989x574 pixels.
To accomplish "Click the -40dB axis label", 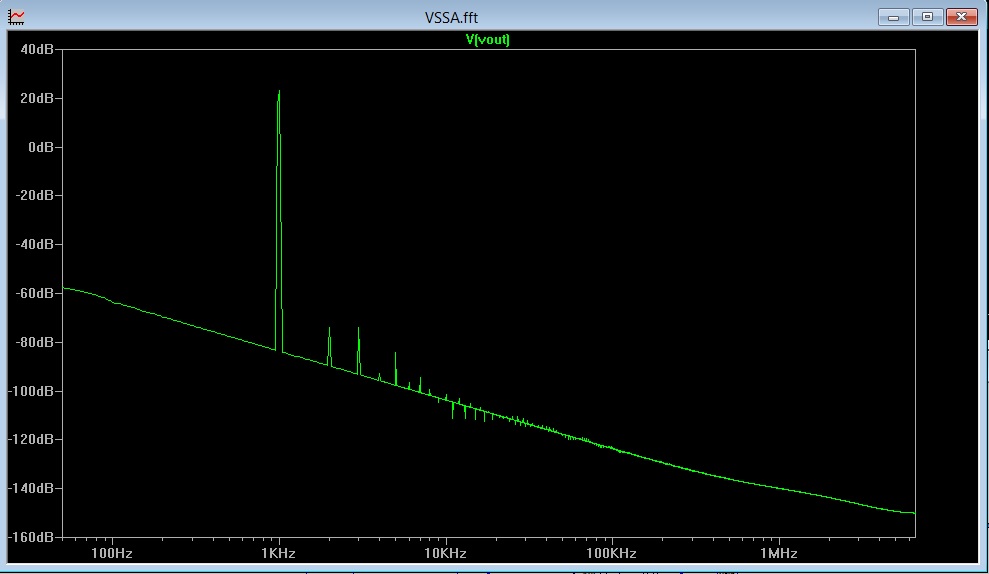I will click(35, 244).
